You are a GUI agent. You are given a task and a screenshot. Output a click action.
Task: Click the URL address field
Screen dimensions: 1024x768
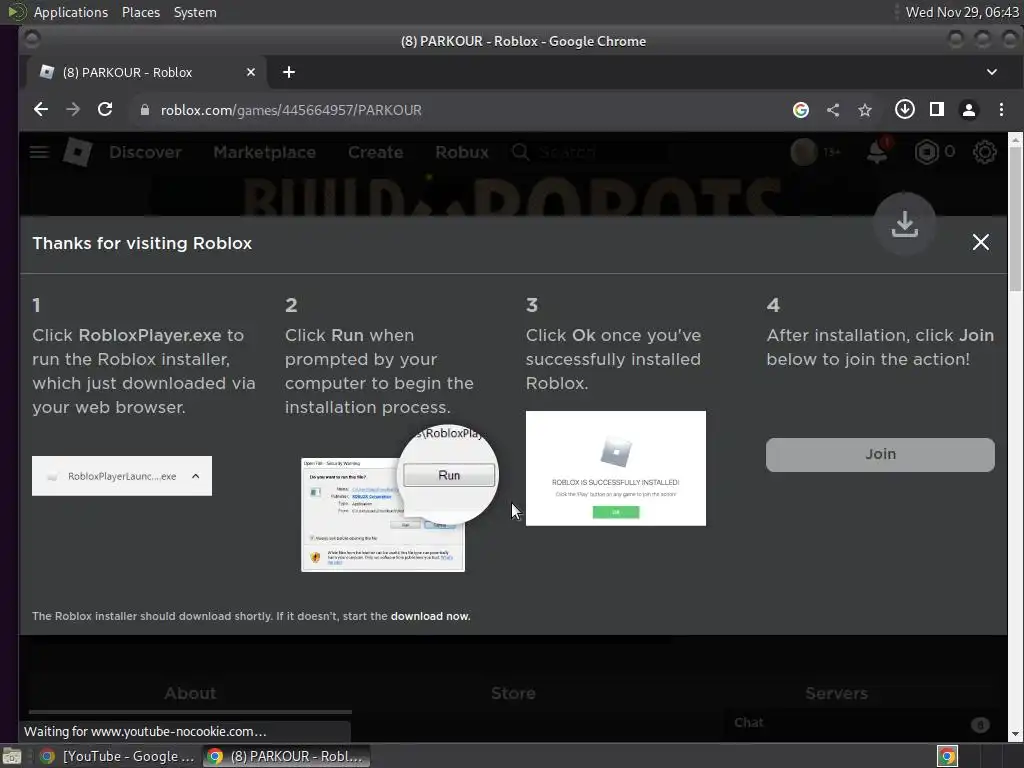pos(457,110)
